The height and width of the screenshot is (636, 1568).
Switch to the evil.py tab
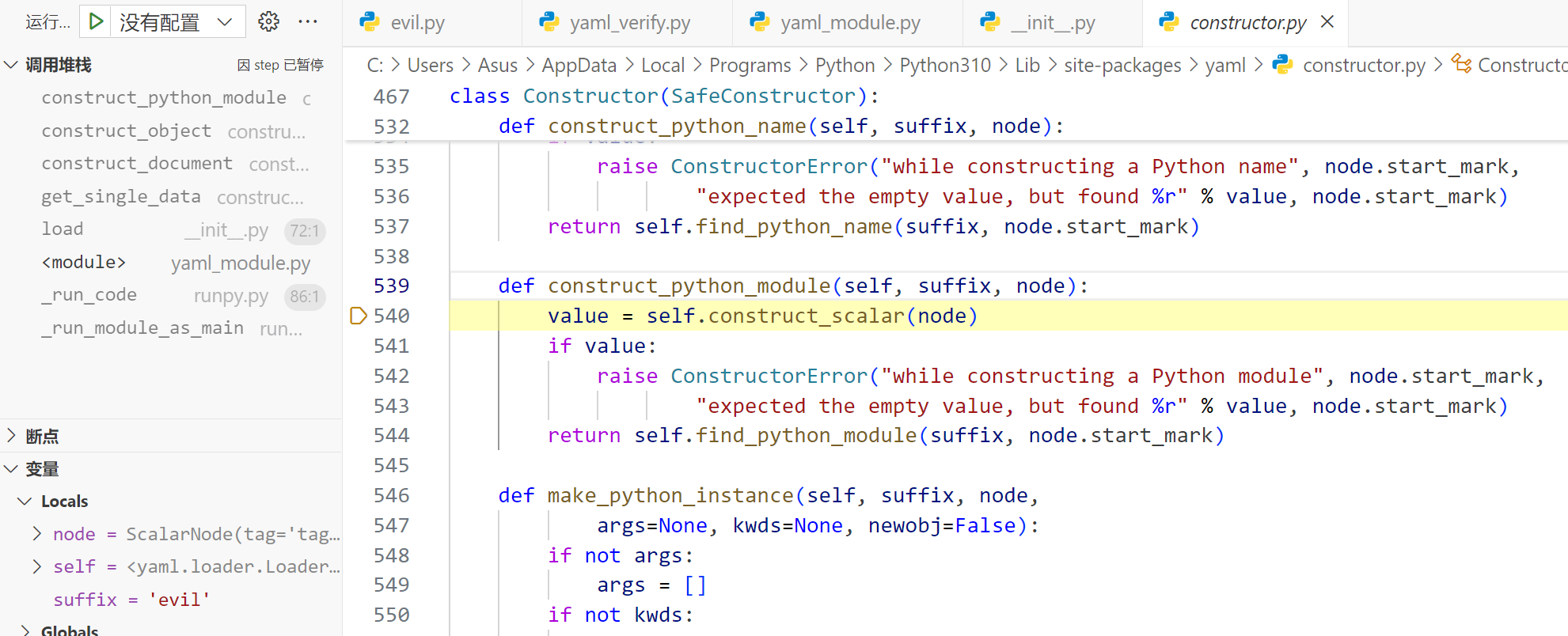point(432,22)
